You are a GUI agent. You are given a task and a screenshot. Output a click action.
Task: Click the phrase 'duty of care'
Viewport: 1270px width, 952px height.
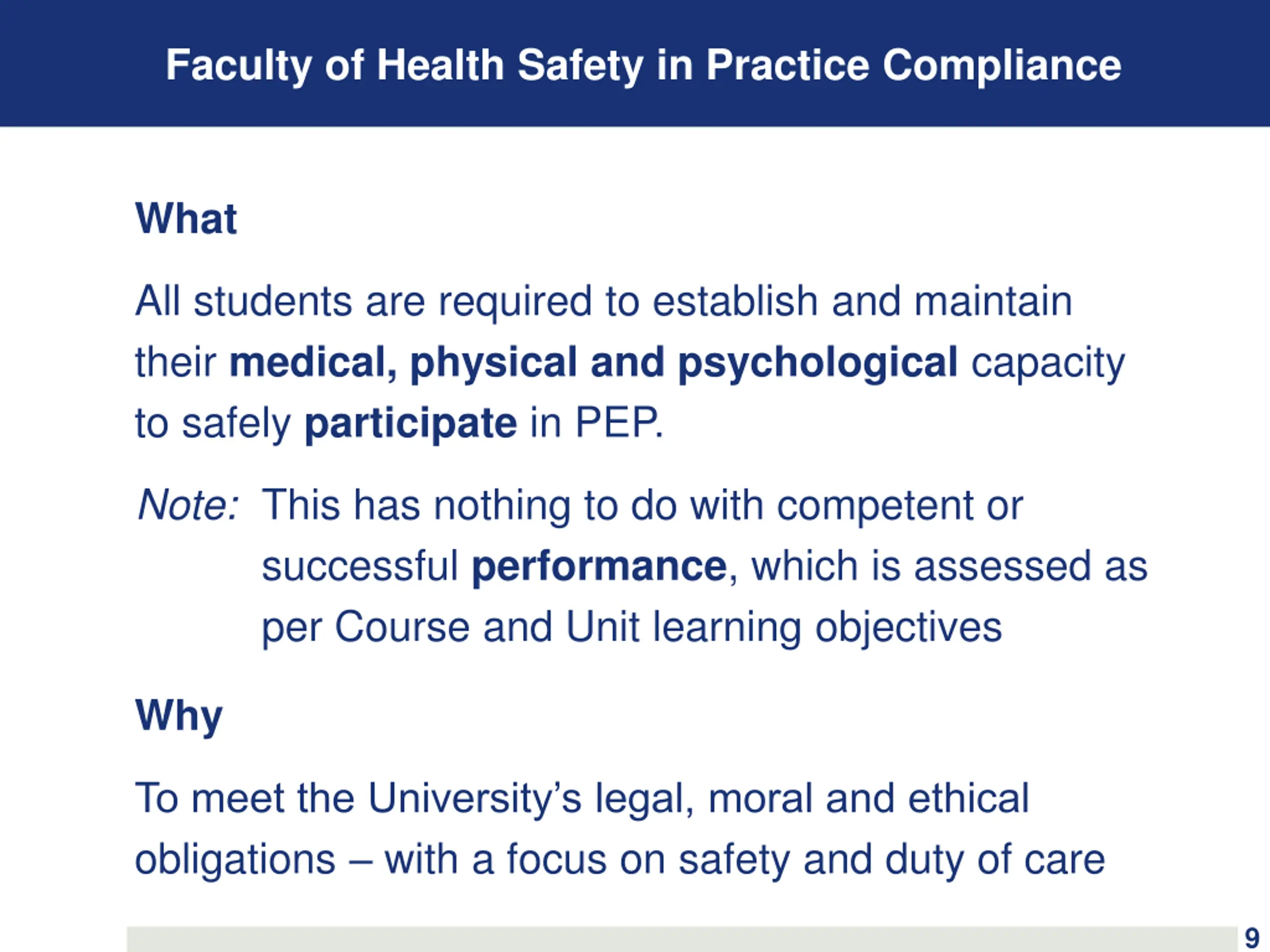coord(994,859)
